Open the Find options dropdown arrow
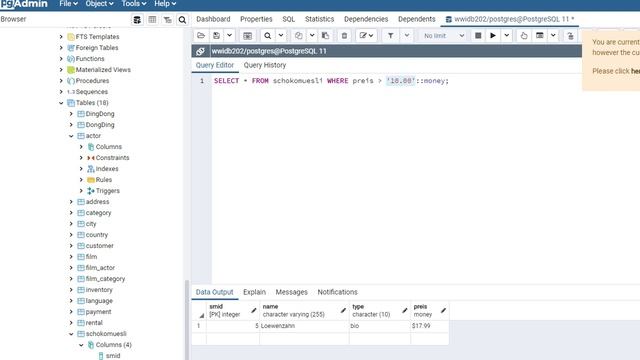Image resolution: width=640 pixels, height=360 pixels. coord(281,36)
